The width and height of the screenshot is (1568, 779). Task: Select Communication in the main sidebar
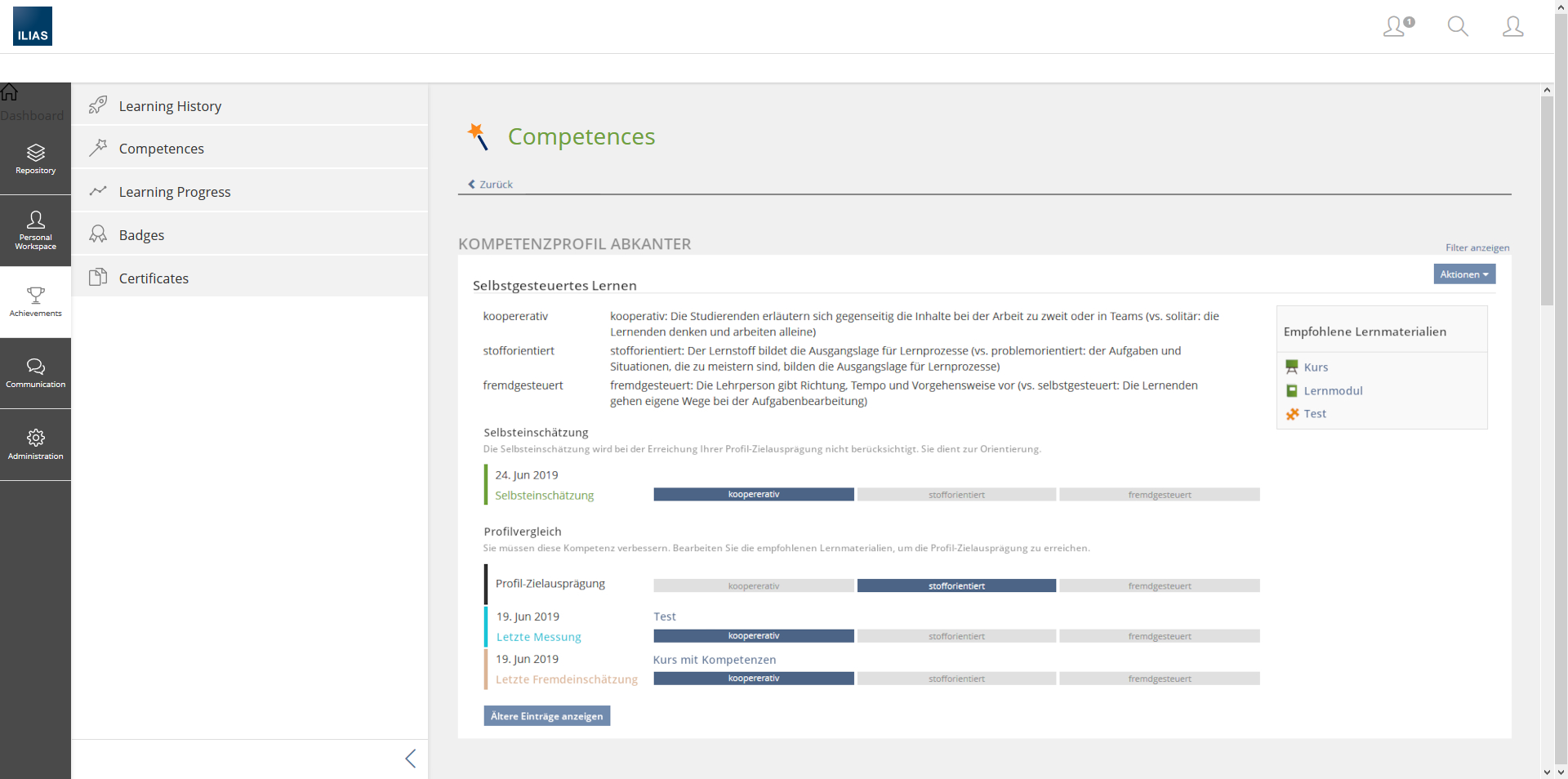coord(35,372)
